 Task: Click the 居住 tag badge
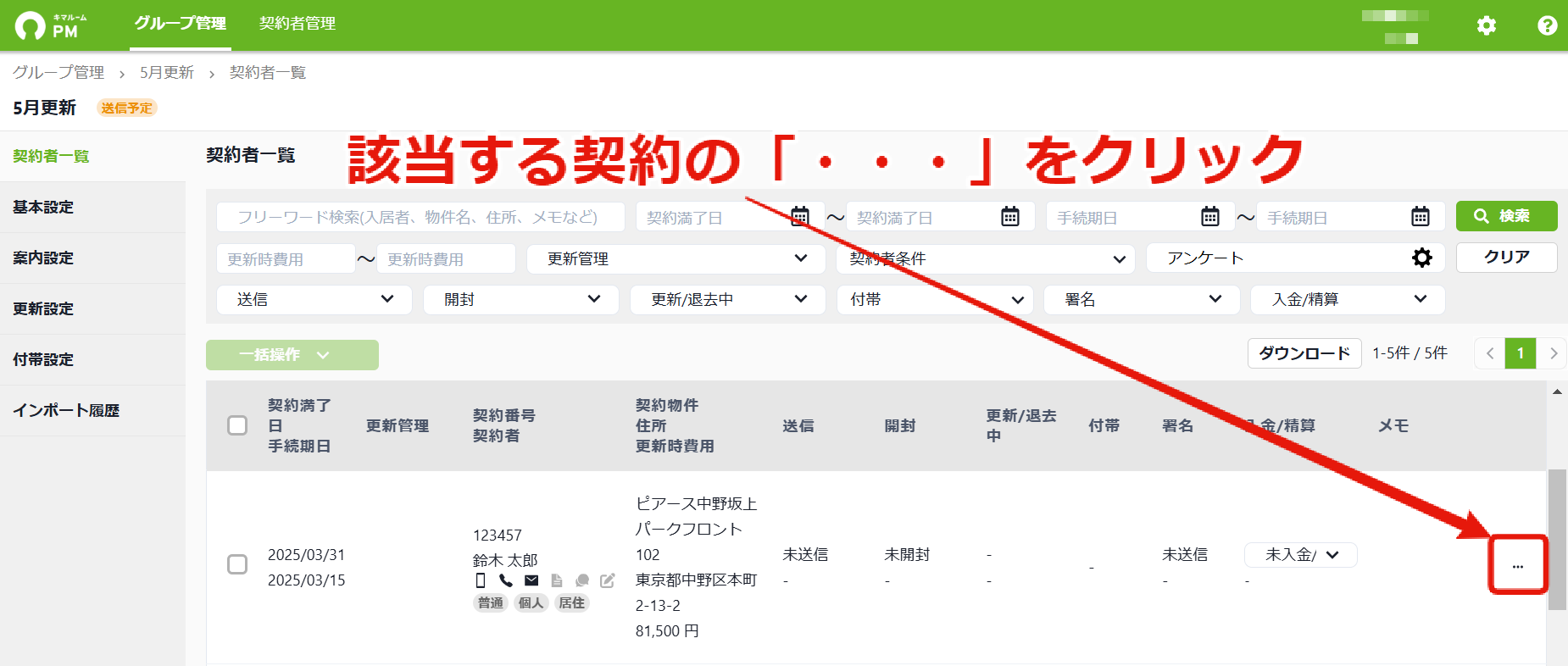coord(572,603)
